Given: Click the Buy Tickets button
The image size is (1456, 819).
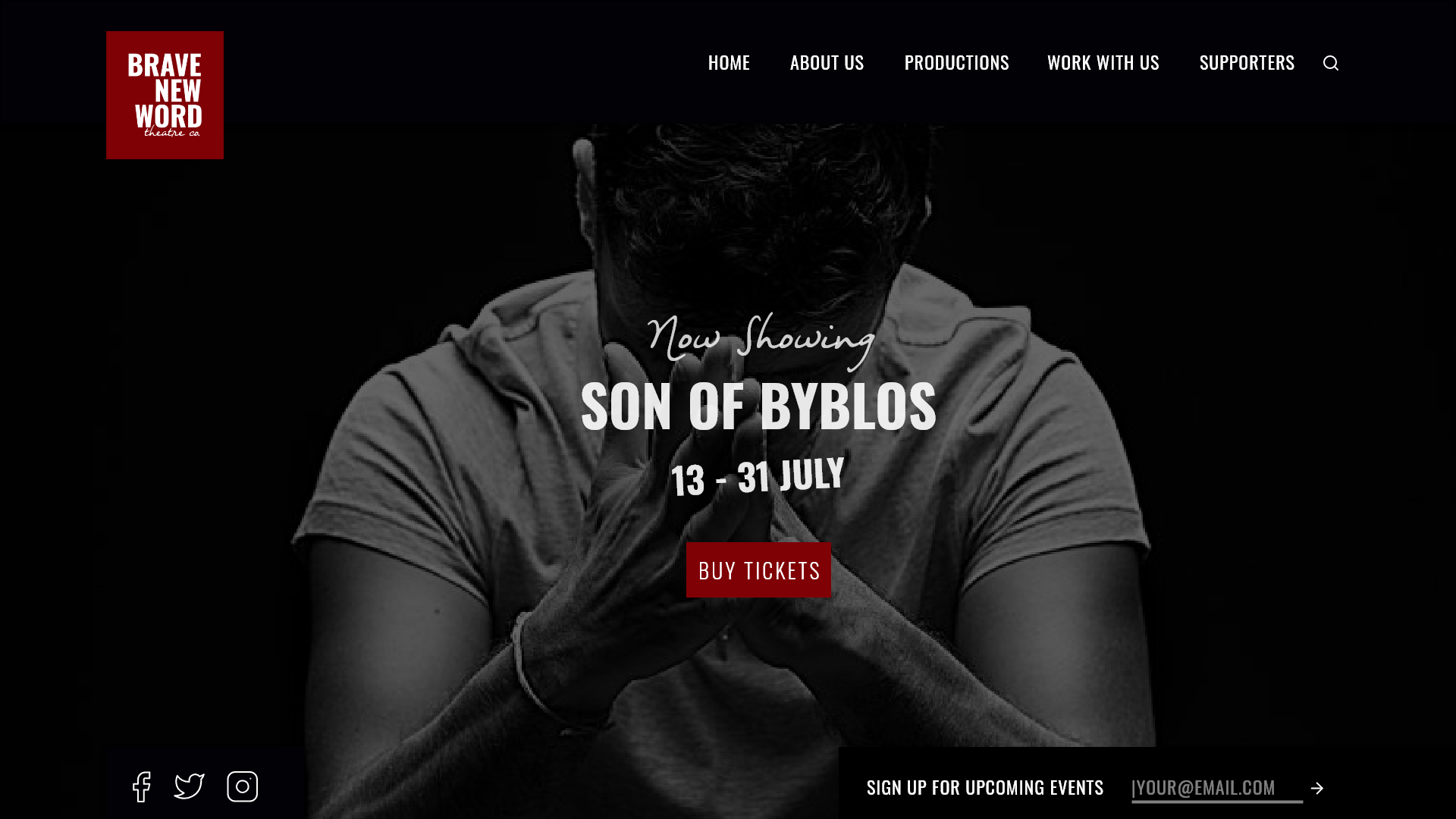Looking at the screenshot, I should pos(758,570).
